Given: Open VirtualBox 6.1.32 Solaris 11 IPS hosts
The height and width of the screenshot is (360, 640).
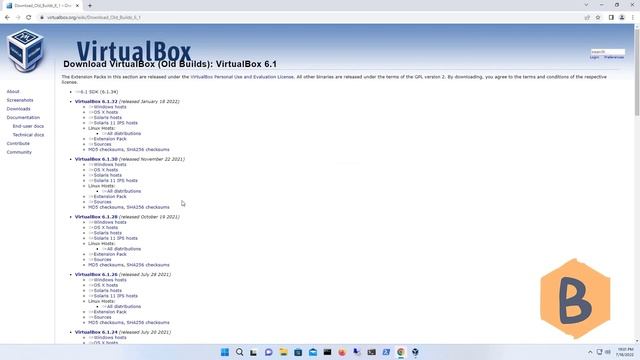Looking at the screenshot, I should tap(113, 123).
